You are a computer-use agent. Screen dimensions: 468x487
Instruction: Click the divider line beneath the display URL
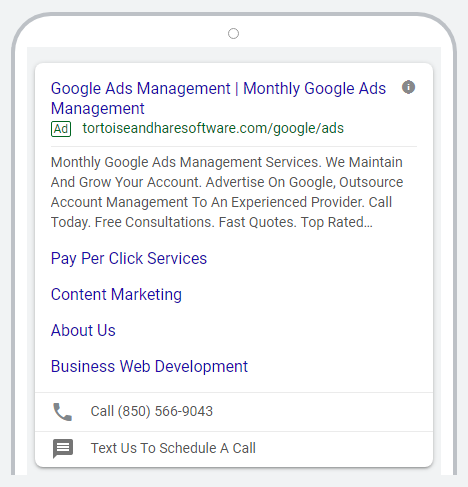tap(234, 146)
